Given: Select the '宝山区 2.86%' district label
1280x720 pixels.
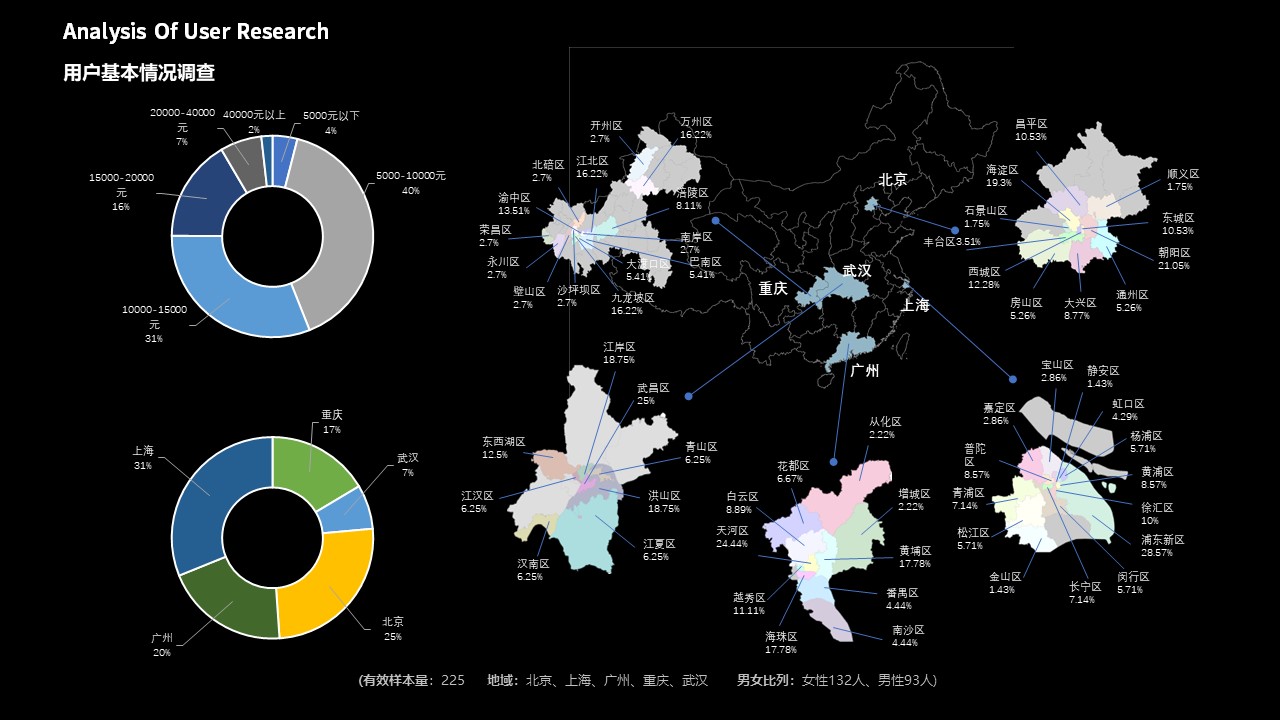Looking at the screenshot, I should pyautogui.click(x=1057, y=372).
